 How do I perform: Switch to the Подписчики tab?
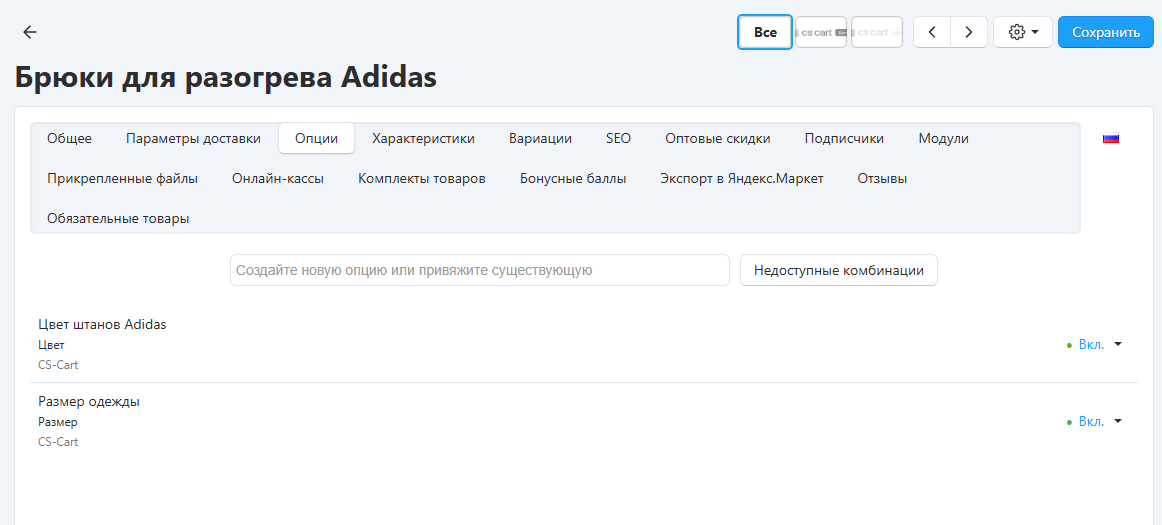click(x=844, y=138)
